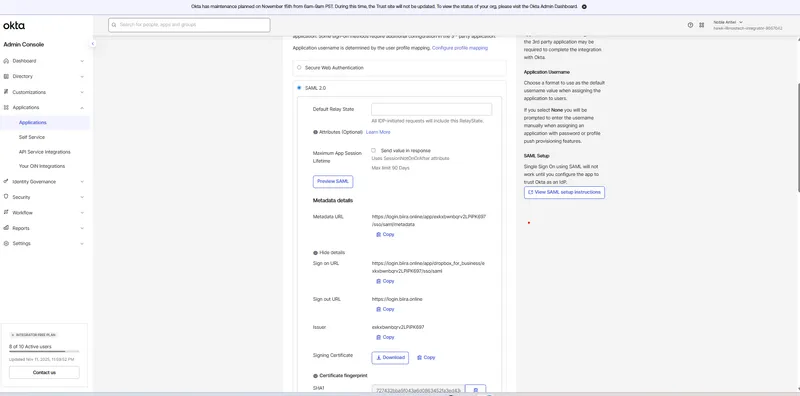The width and height of the screenshot is (800, 396).
Task: Click the Preview SAML button
Action: 333,182
